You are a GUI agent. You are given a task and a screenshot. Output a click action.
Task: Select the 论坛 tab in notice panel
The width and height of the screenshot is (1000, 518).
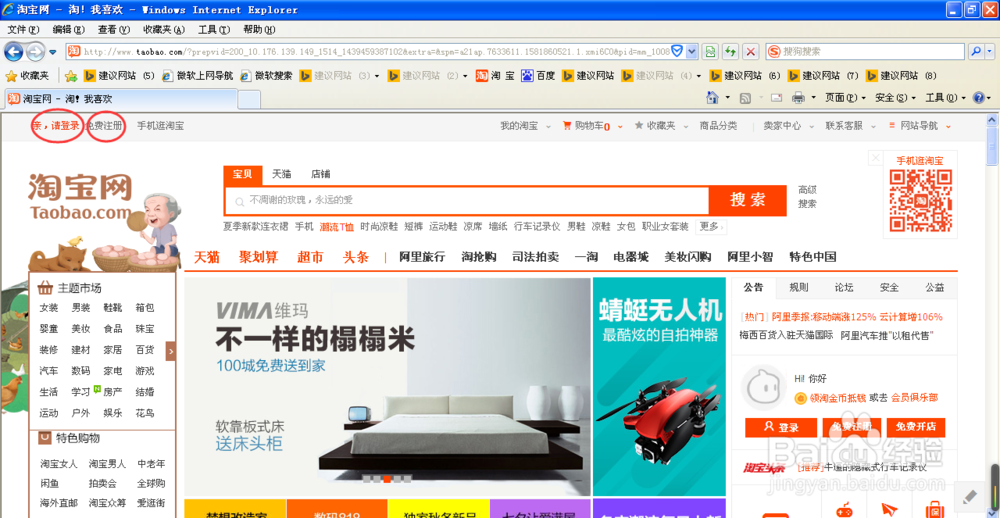844,287
